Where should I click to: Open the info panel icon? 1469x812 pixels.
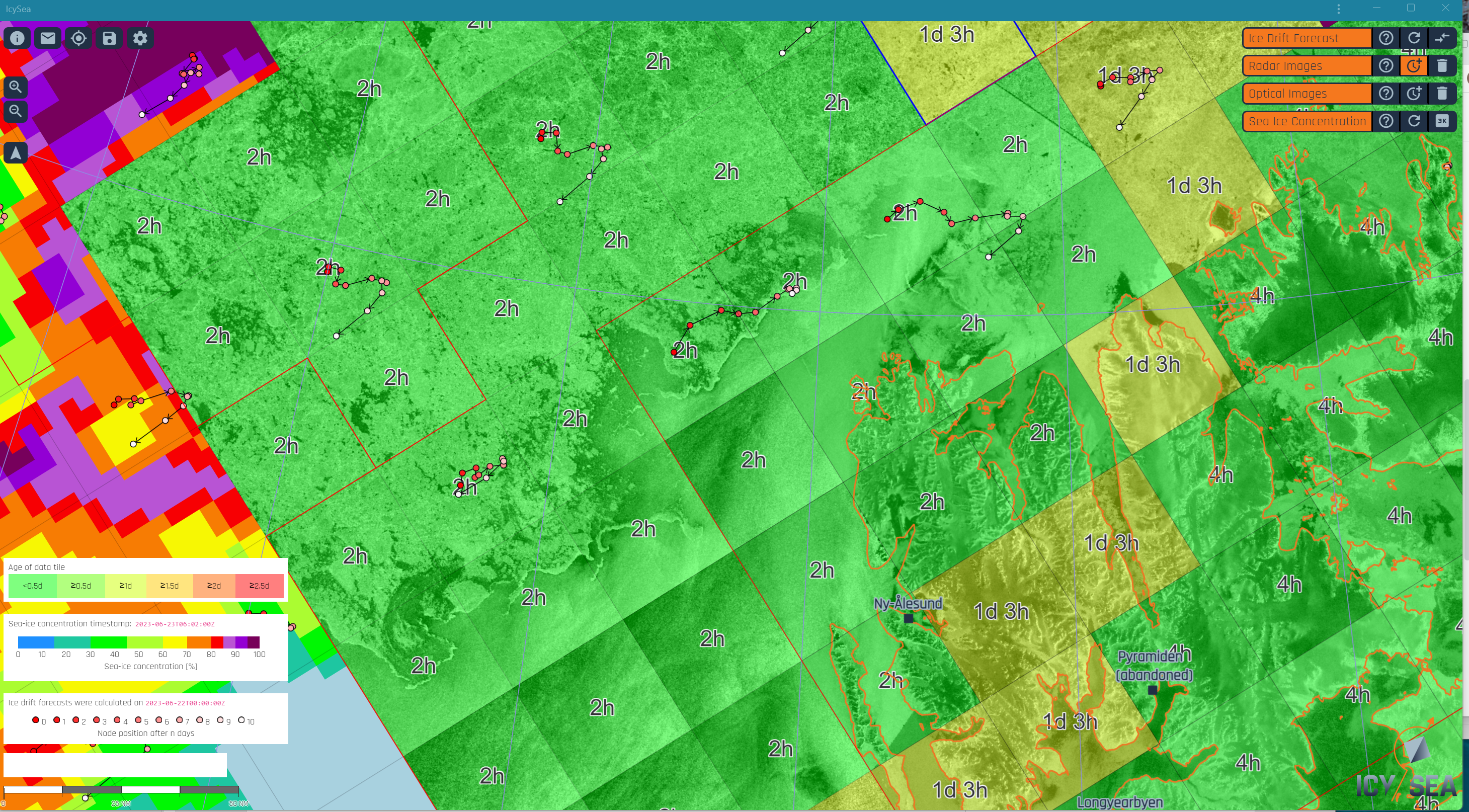[x=17, y=38]
